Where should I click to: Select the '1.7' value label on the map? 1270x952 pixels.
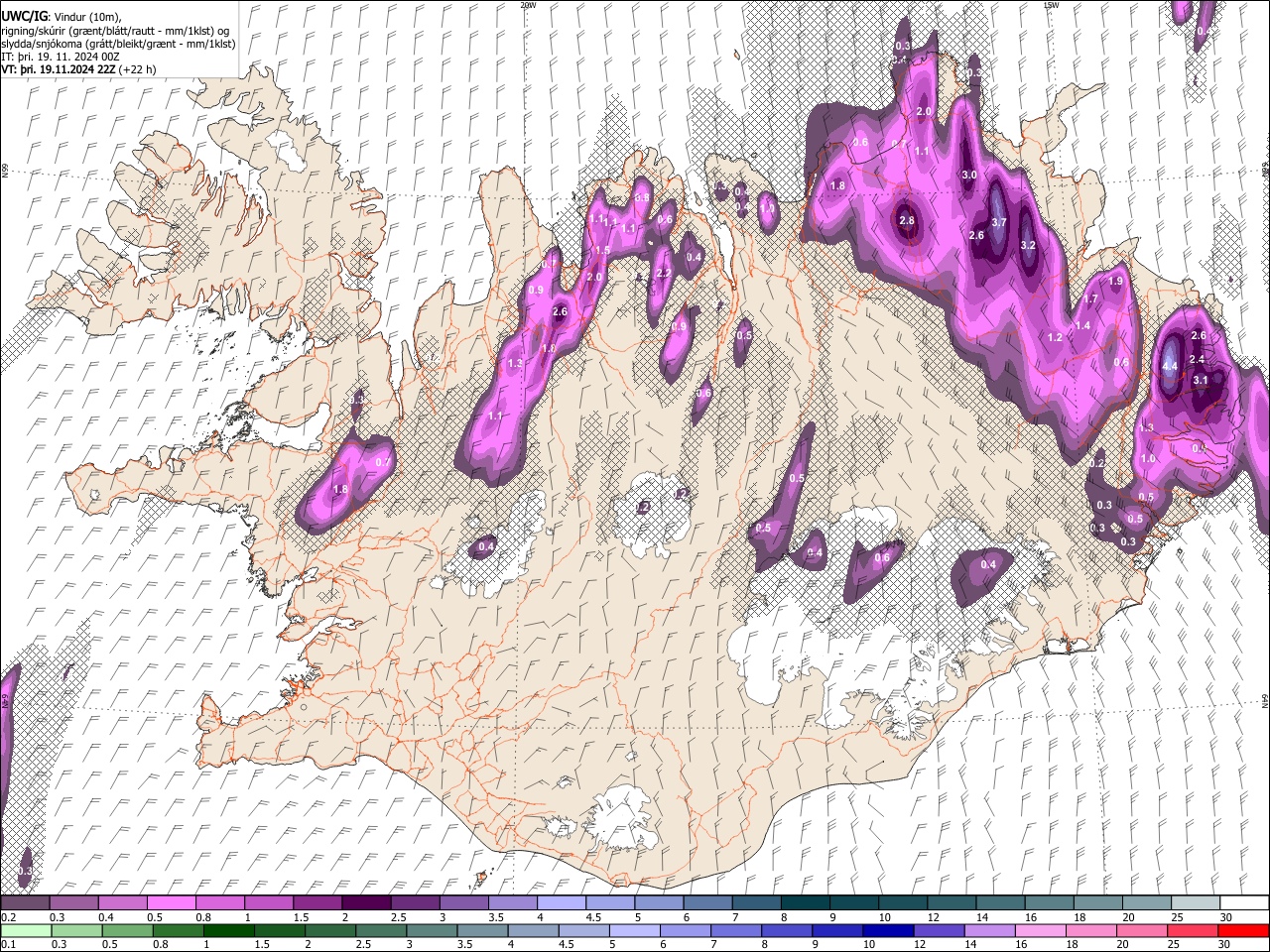(x=1090, y=298)
